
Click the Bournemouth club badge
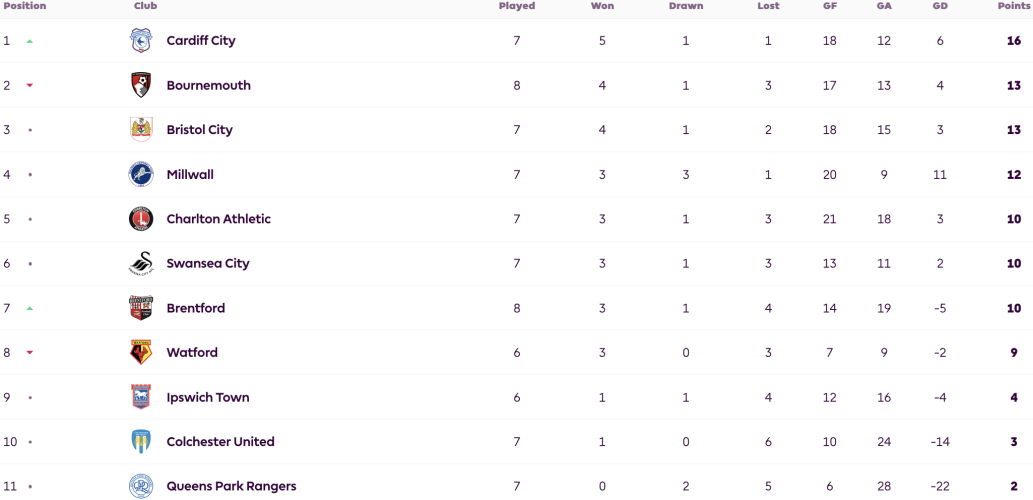click(x=140, y=85)
